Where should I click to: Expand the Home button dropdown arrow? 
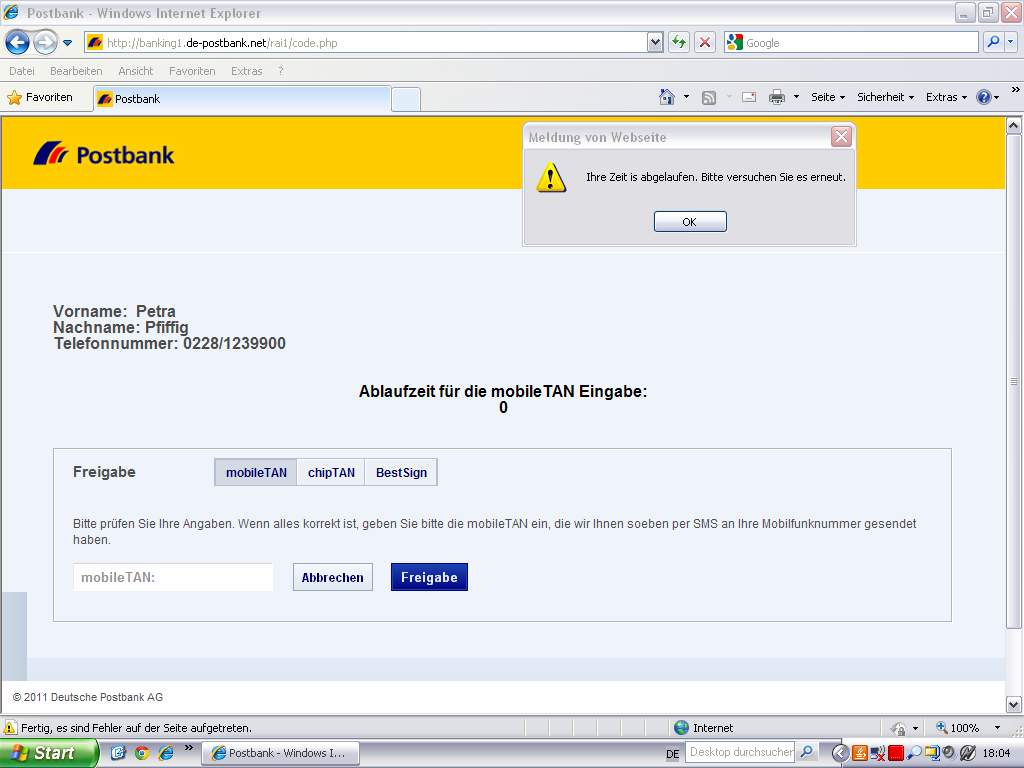click(686, 97)
